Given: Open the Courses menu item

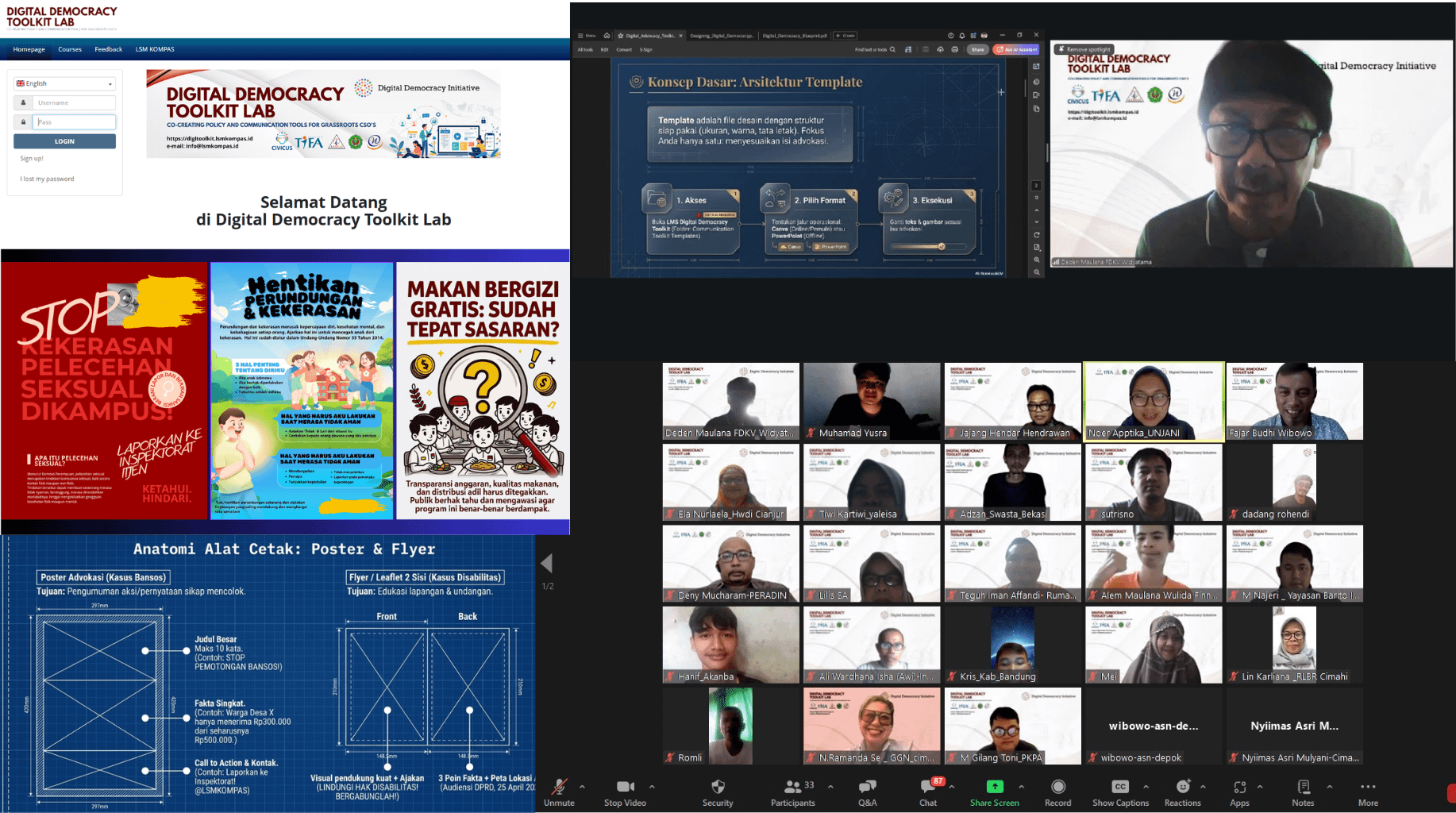Looking at the screenshot, I should [70, 49].
